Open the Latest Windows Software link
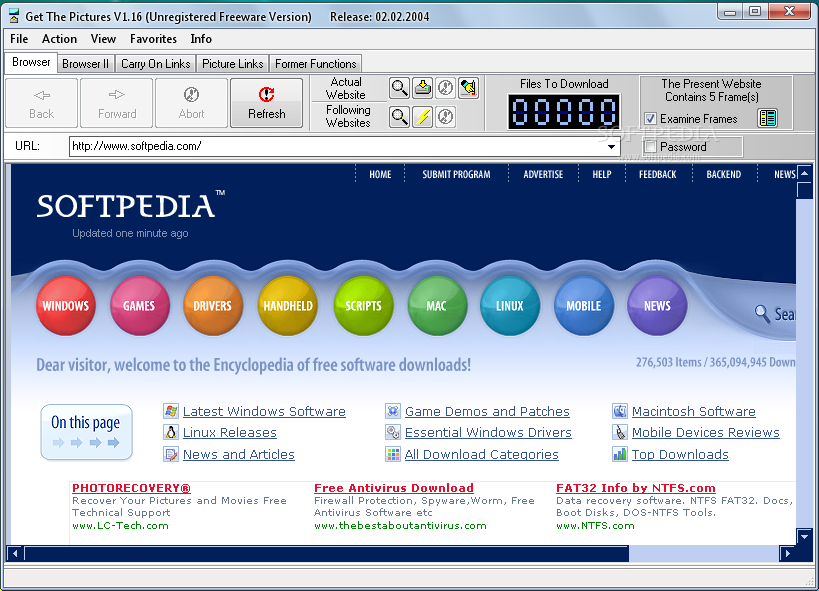This screenshot has height=591, width=819. [264, 411]
